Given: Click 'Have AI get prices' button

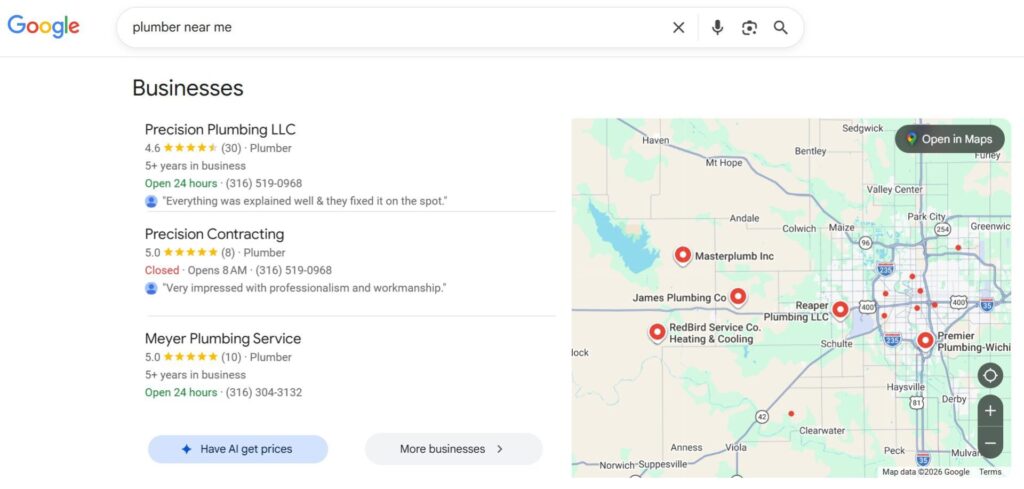Looking at the screenshot, I should [x=238, y=449].
